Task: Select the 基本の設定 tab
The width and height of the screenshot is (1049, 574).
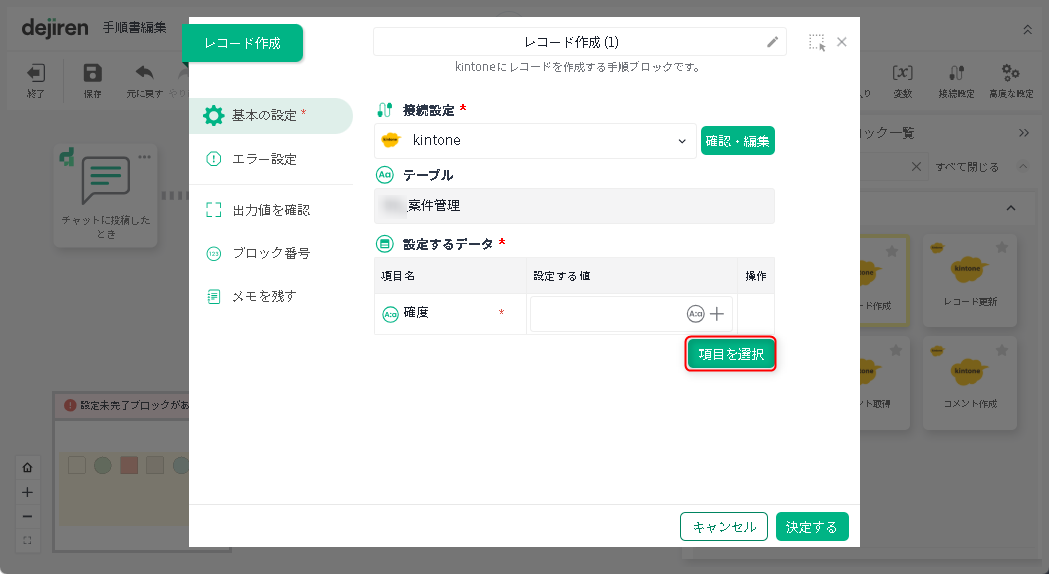Action: click(x=270, y=116)
